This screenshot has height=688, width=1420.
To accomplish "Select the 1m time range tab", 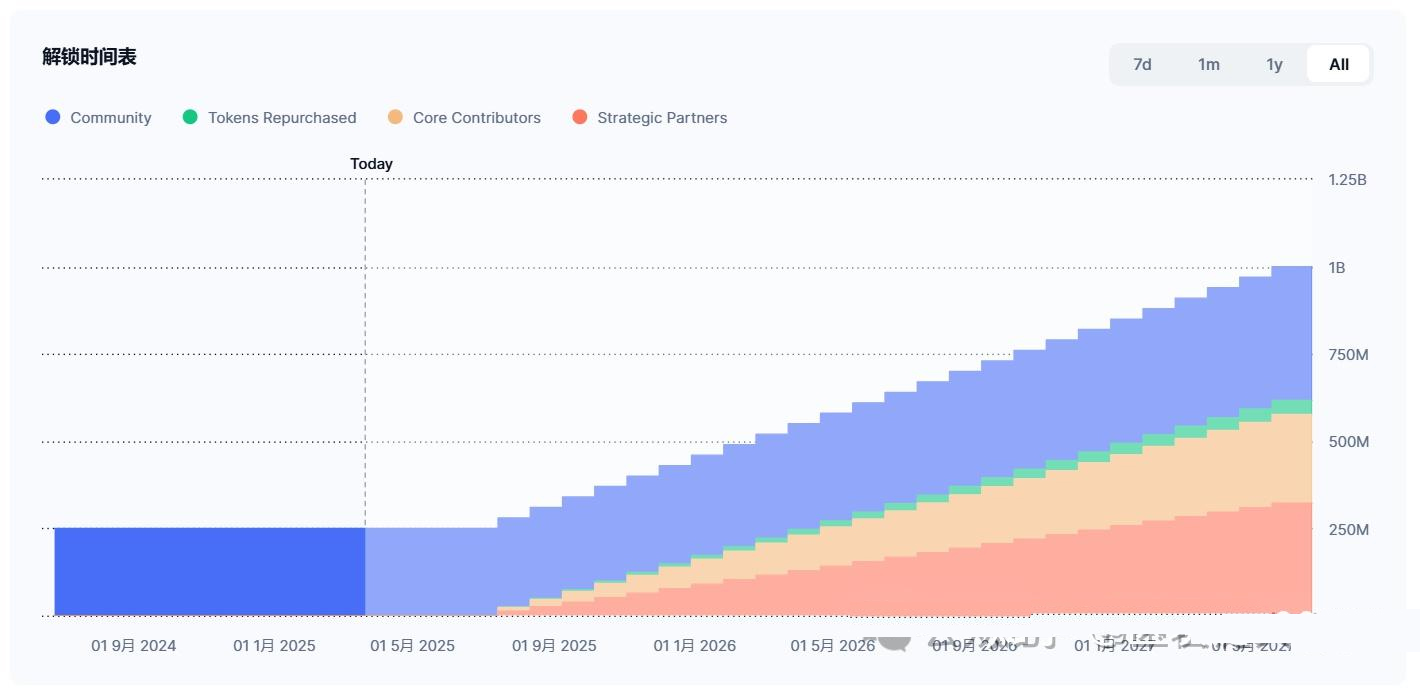I will point(1209,64).
